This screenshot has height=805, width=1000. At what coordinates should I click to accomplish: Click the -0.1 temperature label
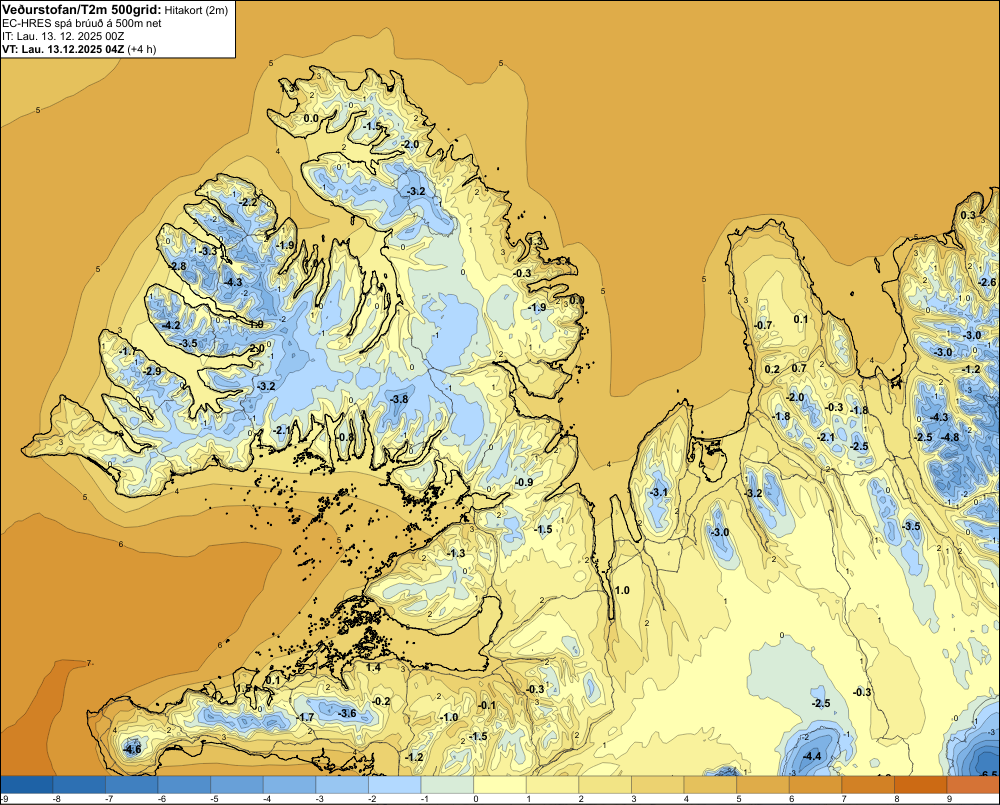(x=487, y=705)
